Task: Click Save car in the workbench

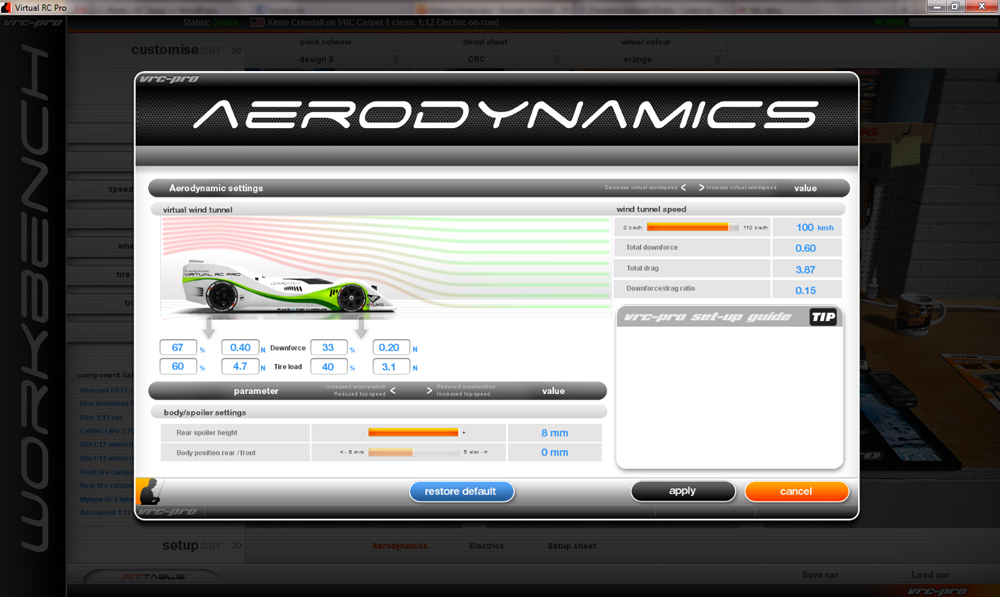Action: click(820, 575)
